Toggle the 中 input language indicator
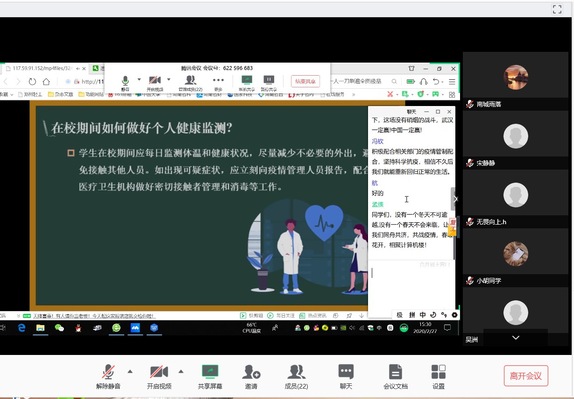Image resolution: width=574 pixels, height=399 pixels. click(423, 315)
